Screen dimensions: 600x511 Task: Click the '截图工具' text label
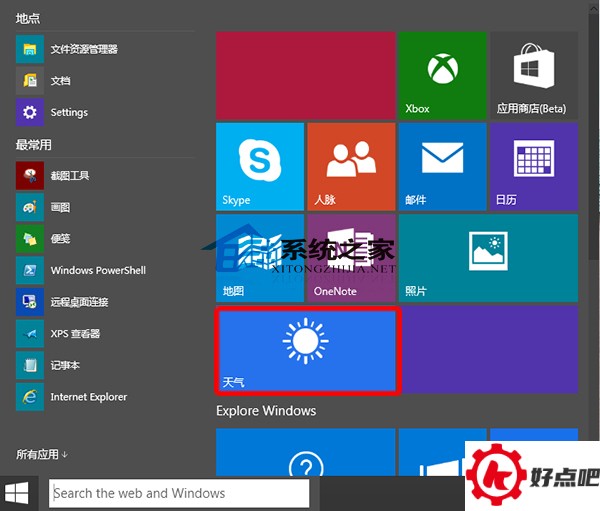point(70,176)
